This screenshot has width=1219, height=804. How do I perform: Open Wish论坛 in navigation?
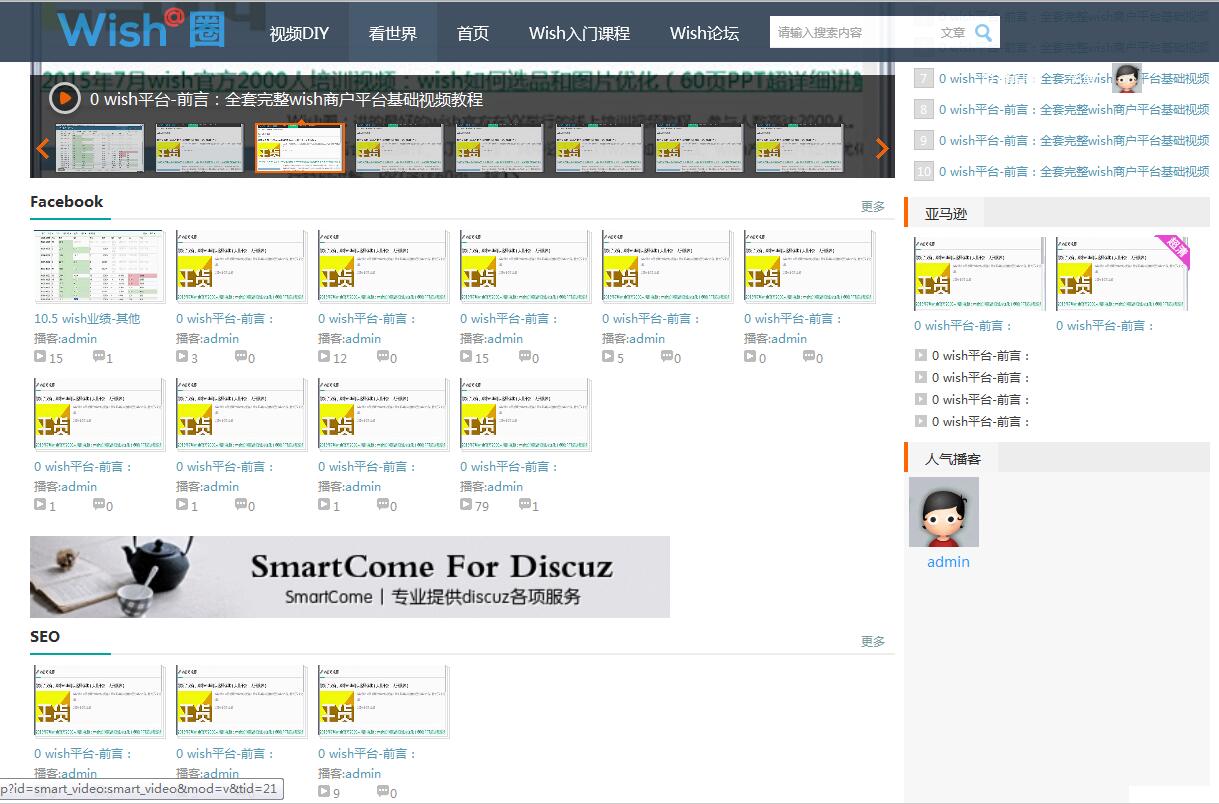coord(705,33)
